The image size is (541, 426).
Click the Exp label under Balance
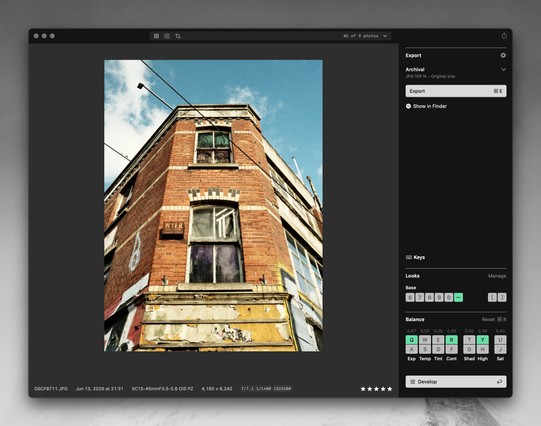(x=412, y=359)
